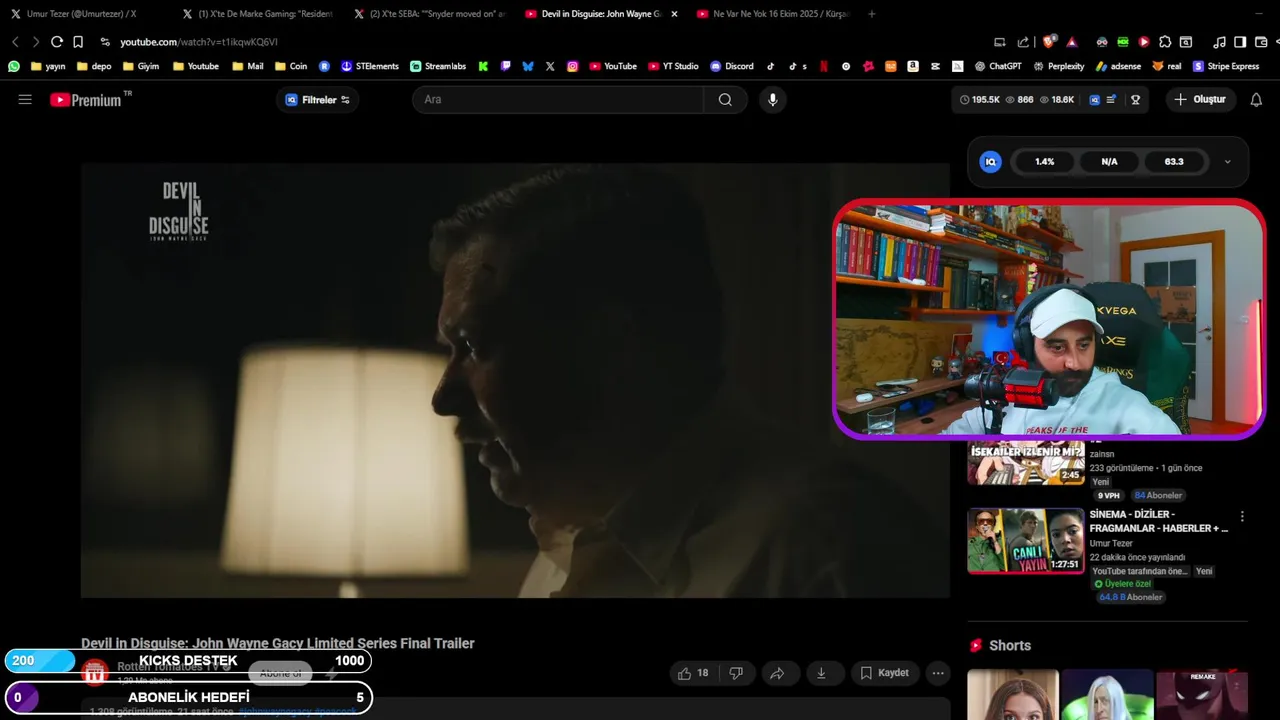Open Discord bookmark
The width and height of the screenshot is (1280, 720).
point(732,66)
